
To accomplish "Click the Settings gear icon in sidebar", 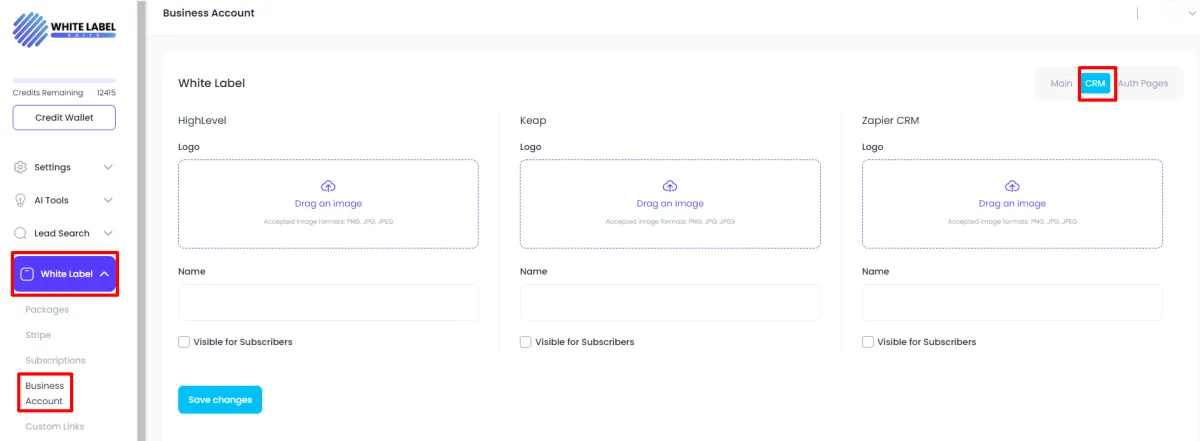I will tap(20, 167).
